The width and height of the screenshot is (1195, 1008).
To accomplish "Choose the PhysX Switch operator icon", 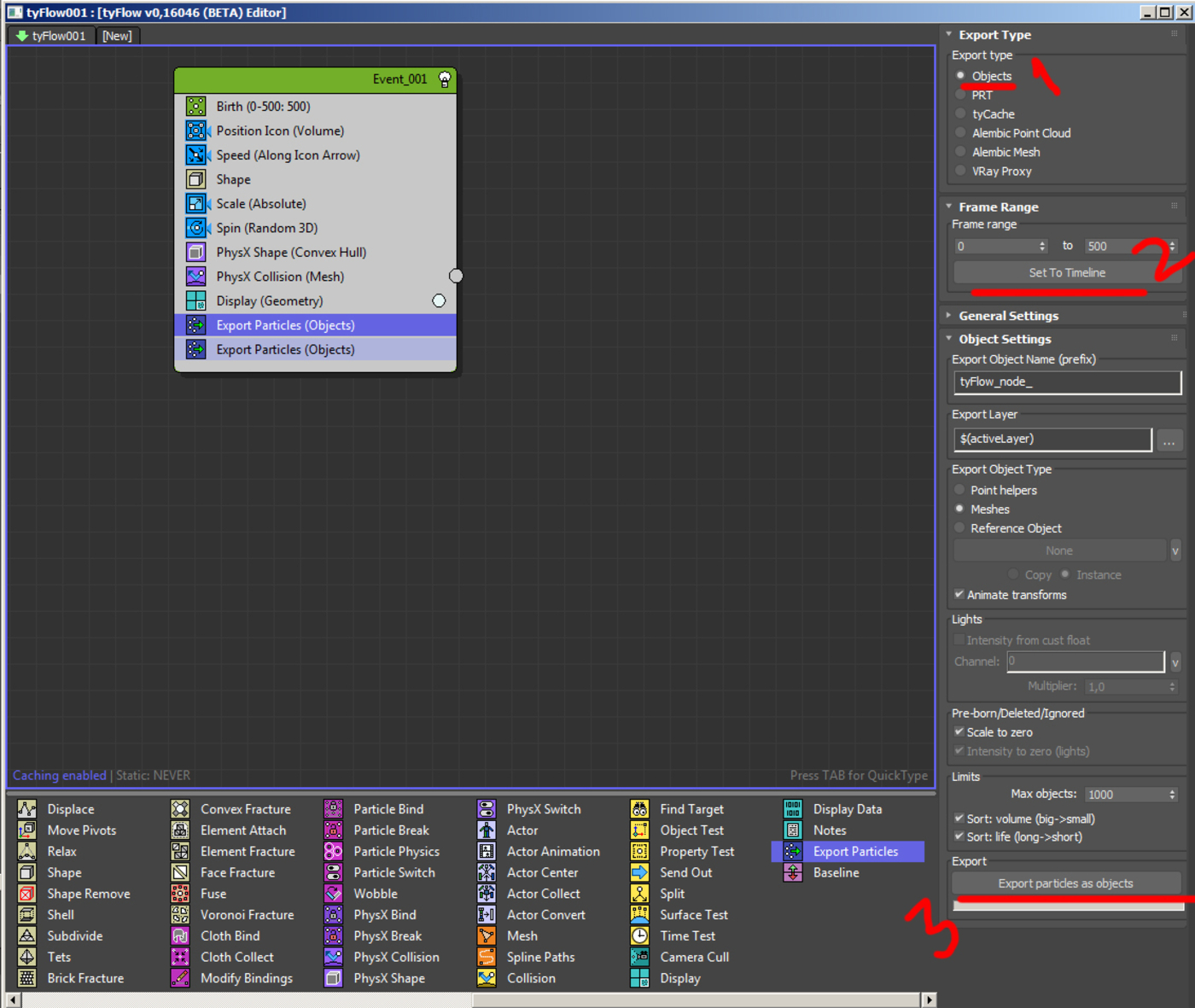I will coord(487,809).
